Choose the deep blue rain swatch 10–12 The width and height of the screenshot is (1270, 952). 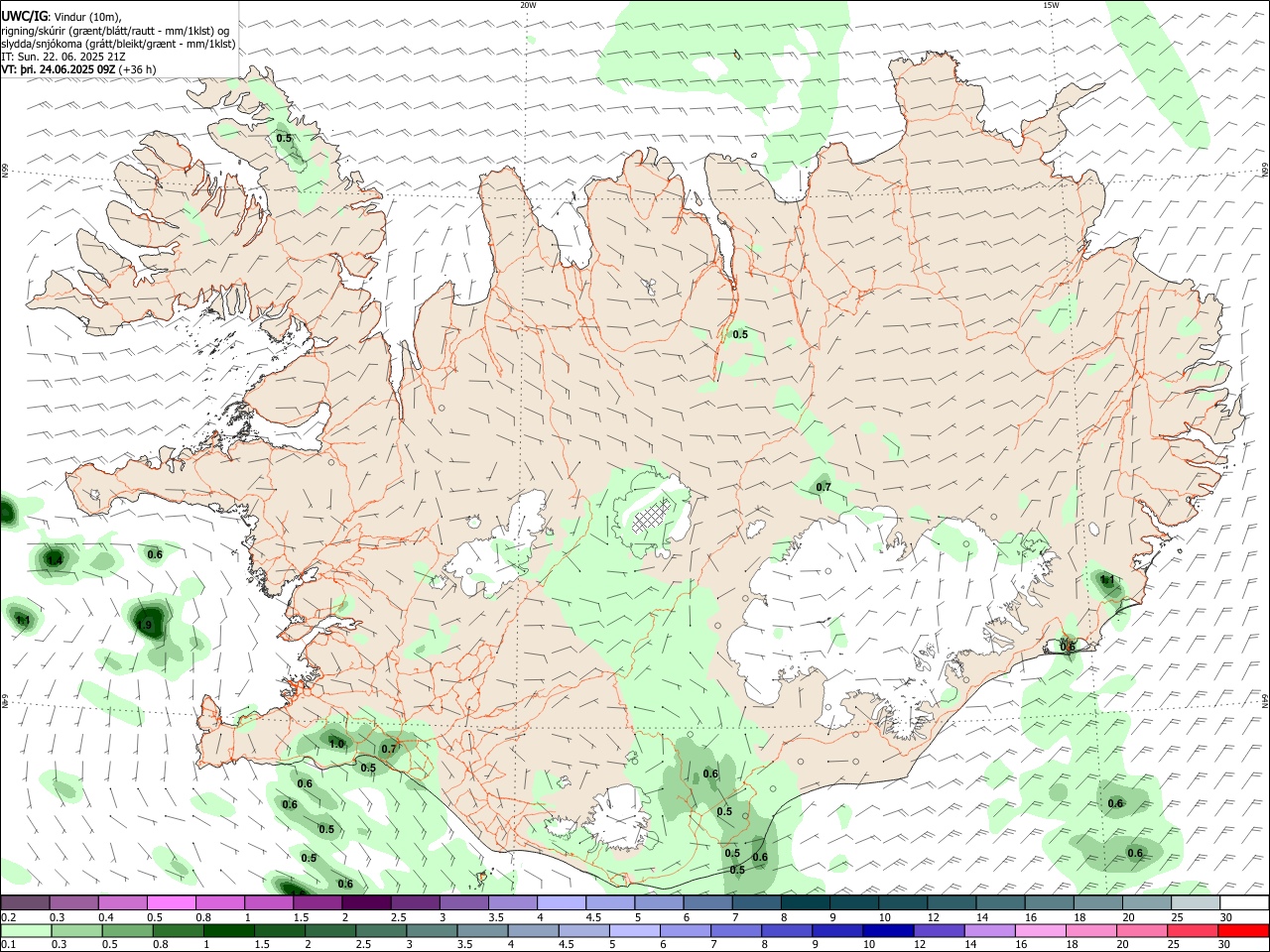click(888, 930)
